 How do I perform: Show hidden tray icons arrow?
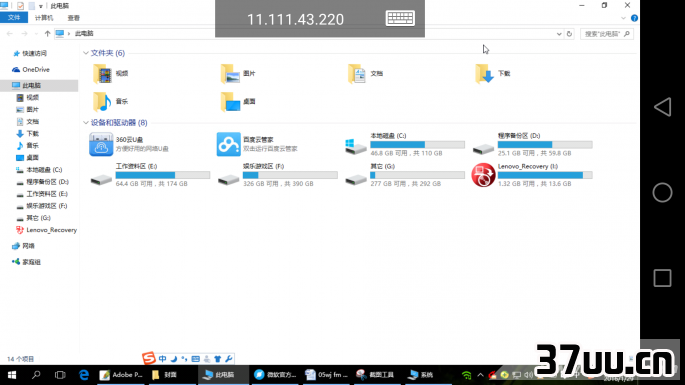coord(480,375)
